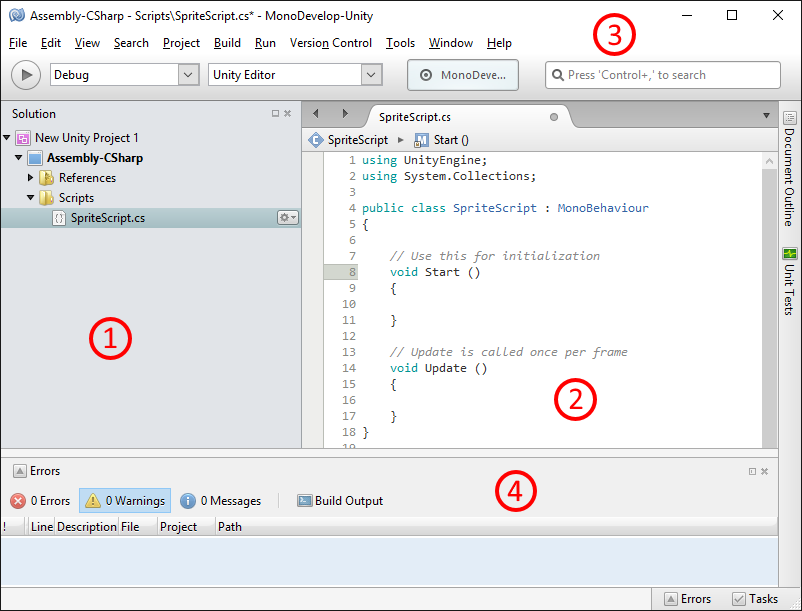The height and width of the screenshot is (611, 802).
Task: Click the scroll up arrow in the editor
Action: (x=769, y=162)
